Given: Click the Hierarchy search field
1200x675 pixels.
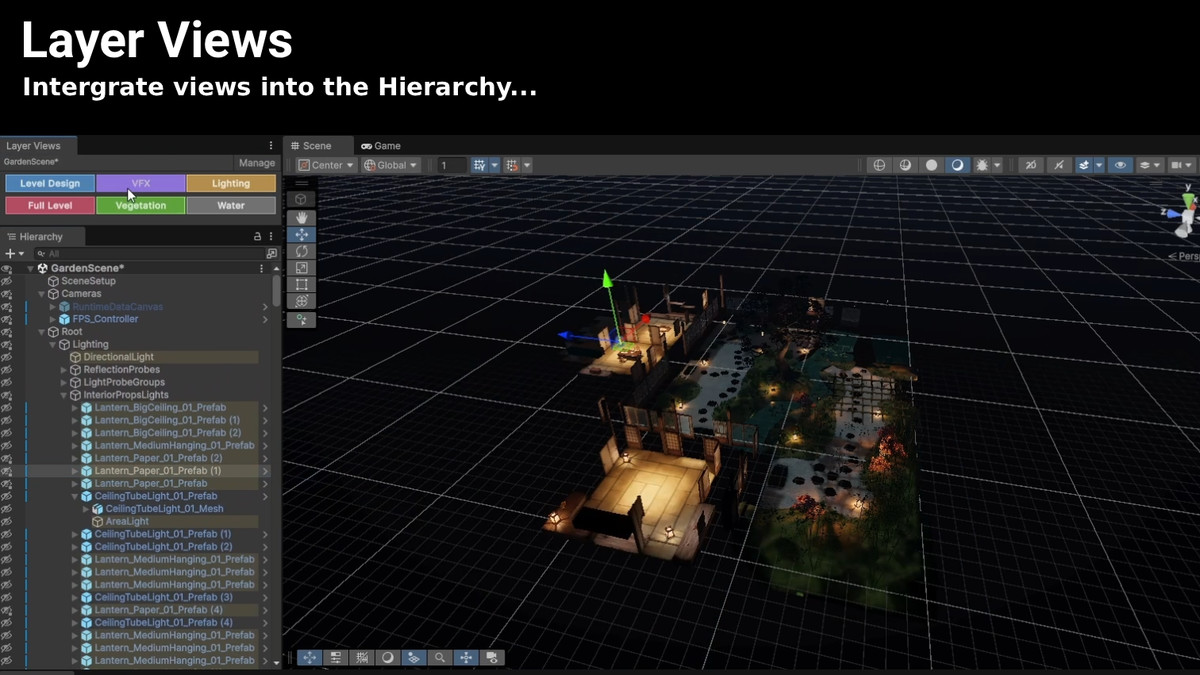Looking at the screenshot, I should [x=140, y=254].
